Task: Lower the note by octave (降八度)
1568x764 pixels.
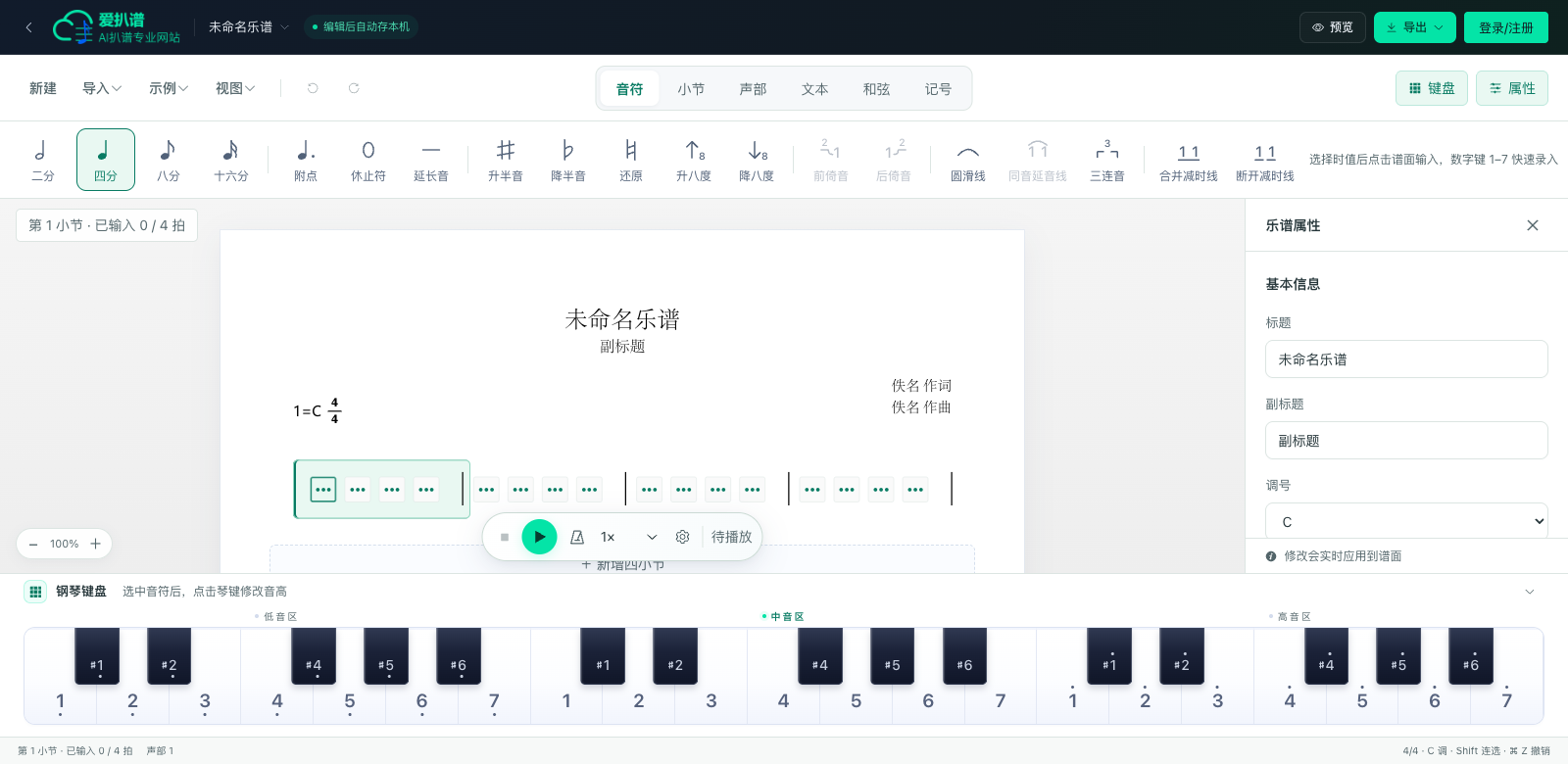Action: click(x=757, y=160)
